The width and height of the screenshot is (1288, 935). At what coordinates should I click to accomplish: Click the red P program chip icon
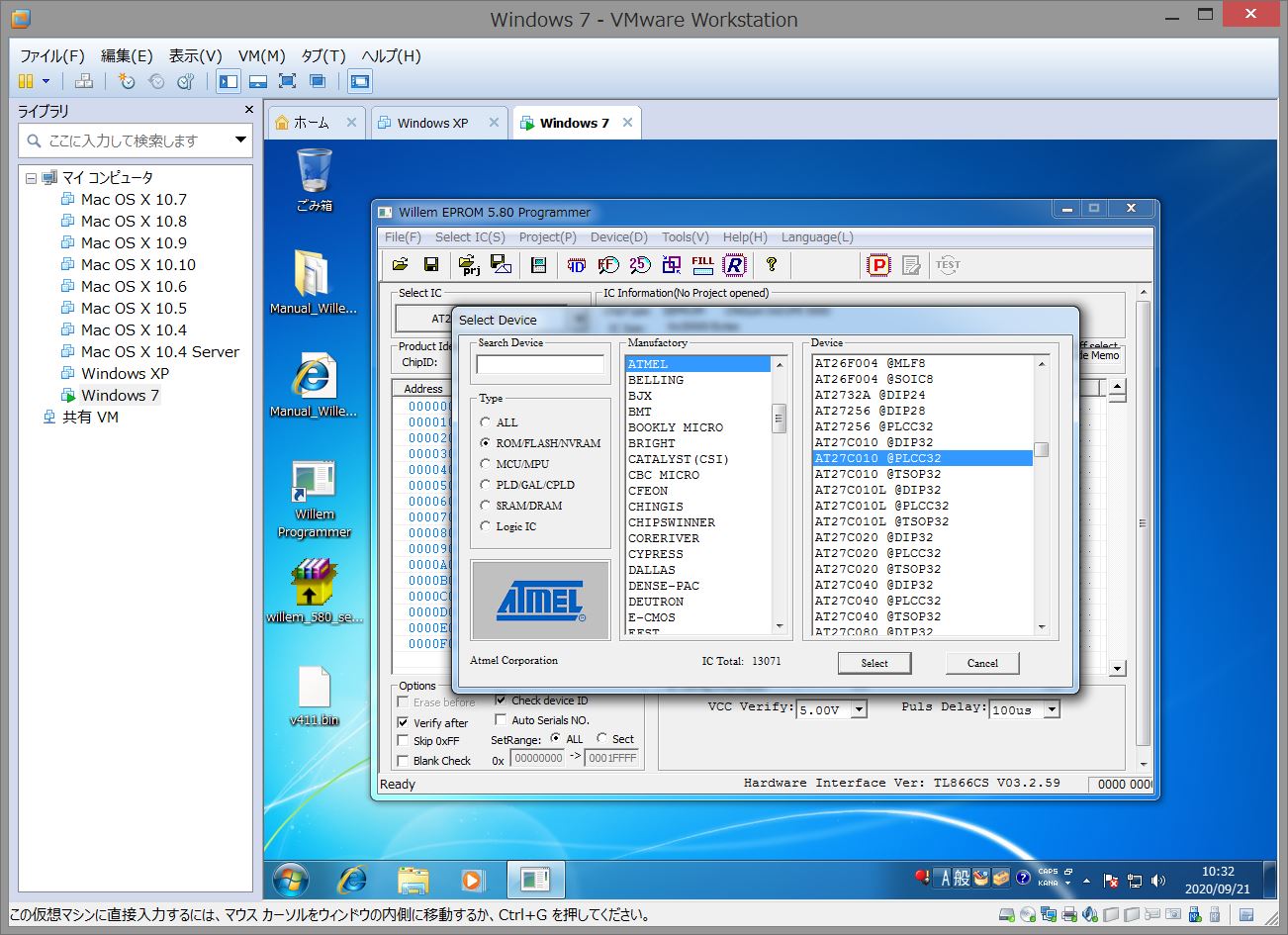[878, 264]
